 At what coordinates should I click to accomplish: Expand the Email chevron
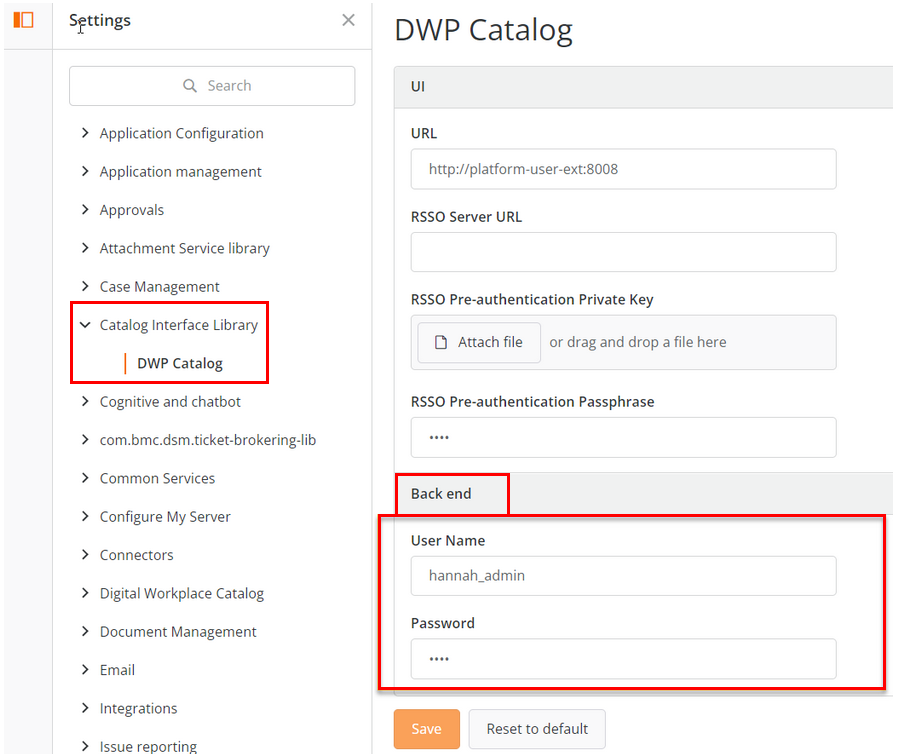[x=85, y=670]
